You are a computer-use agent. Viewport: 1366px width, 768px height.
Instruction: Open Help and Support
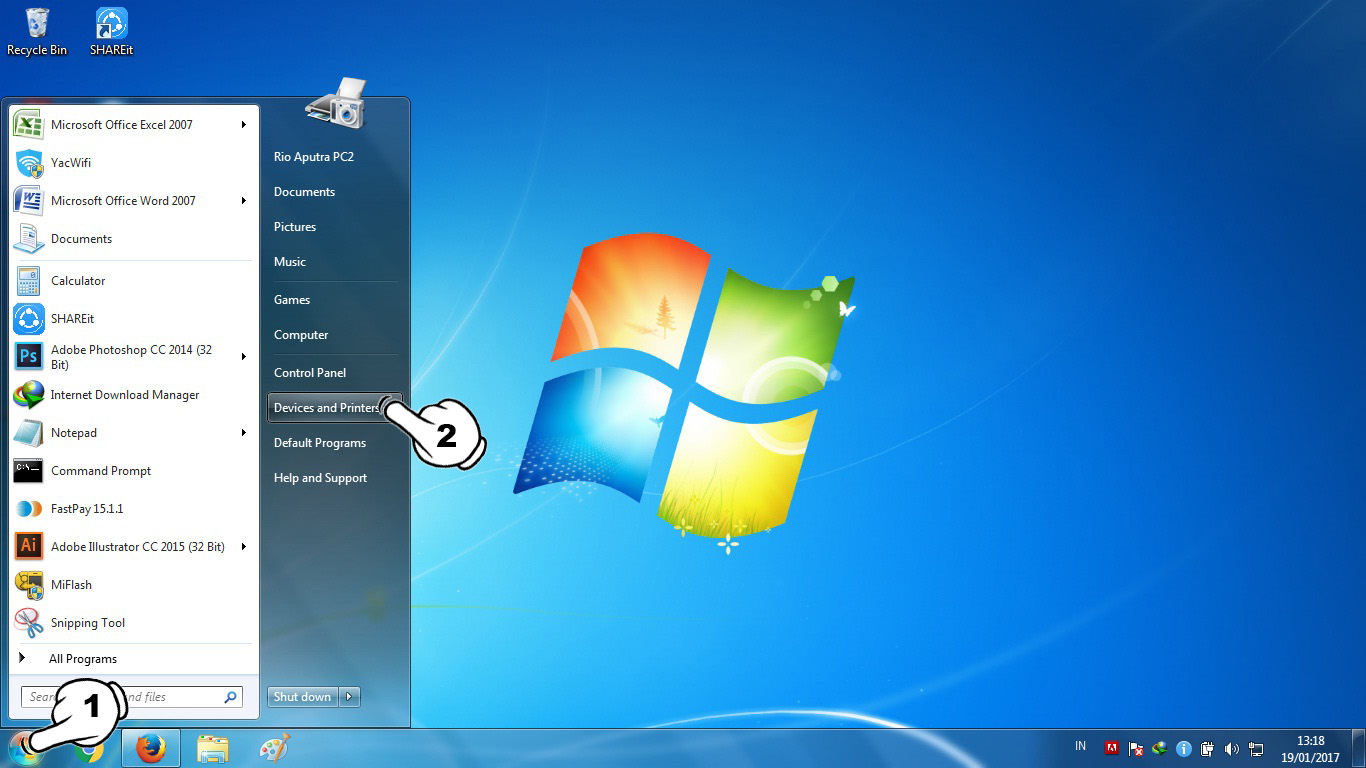coord(336,478)
